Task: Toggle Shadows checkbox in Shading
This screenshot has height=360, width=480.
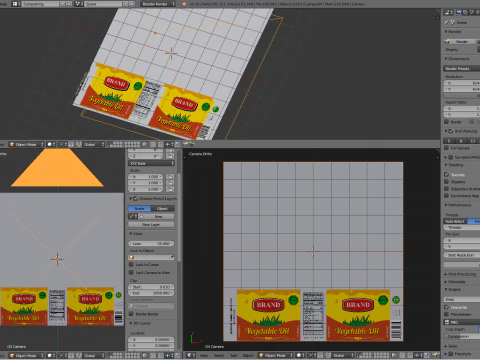Action: coord(447,182)
